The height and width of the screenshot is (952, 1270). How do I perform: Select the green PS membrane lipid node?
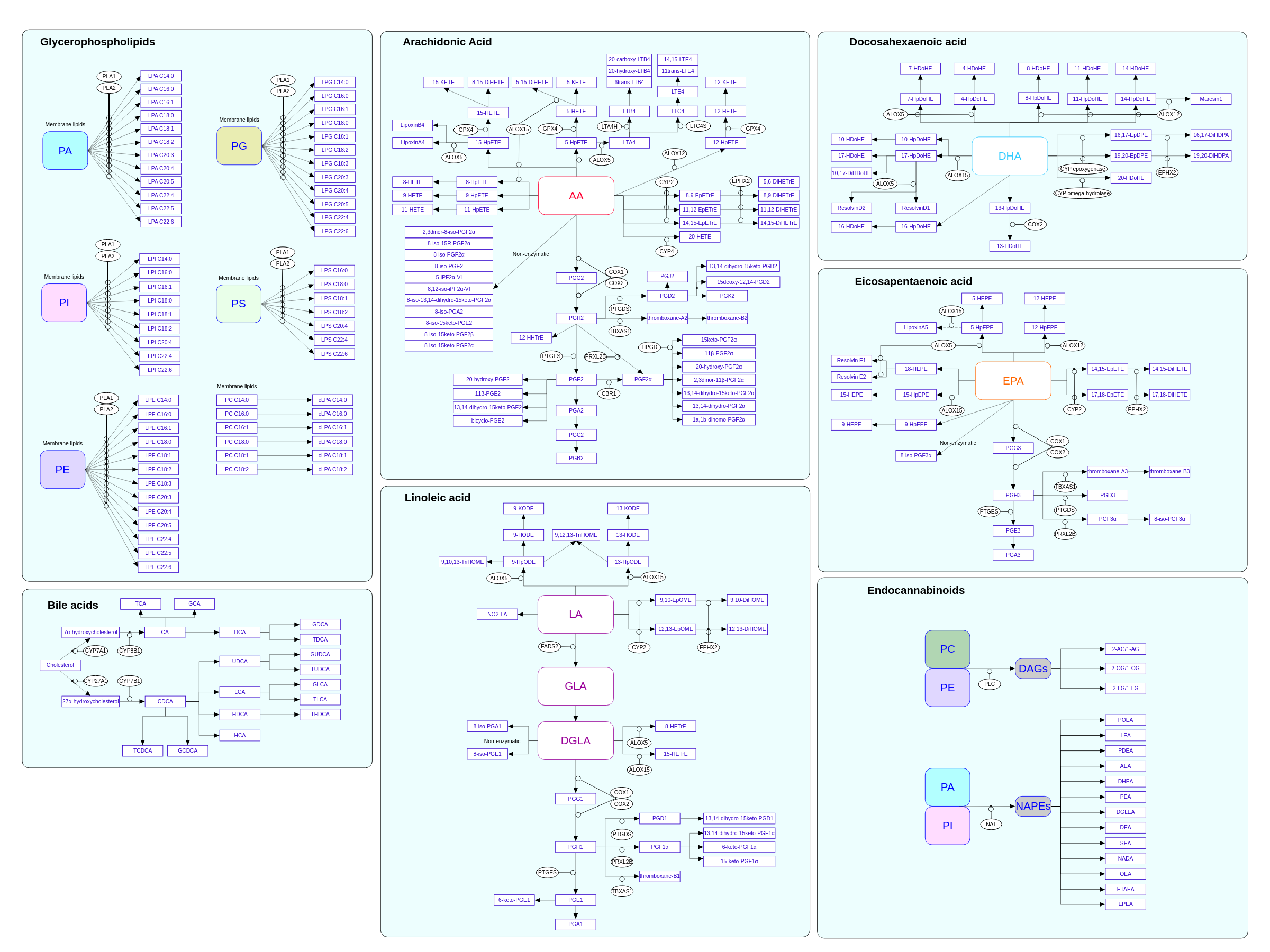coord(238,304)
